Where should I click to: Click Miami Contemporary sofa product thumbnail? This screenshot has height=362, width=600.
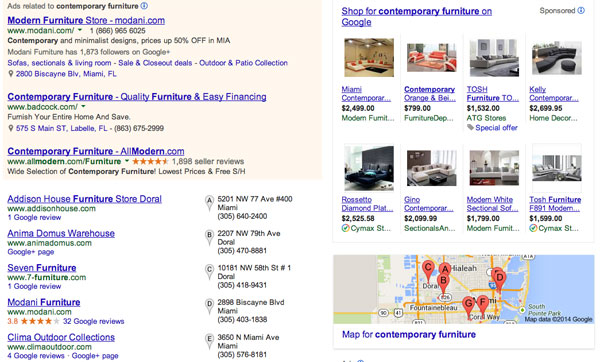pyautogui.click(x=369, y=57)
